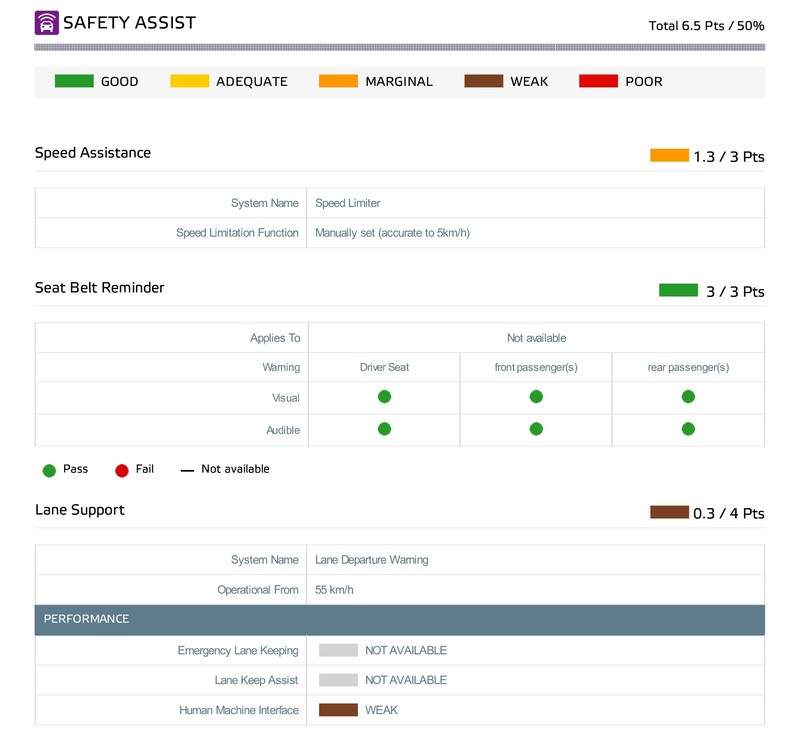The width and height of the screenshot is (800, 736).
Task: Expand the Seat Belt Reminder section heading
Action: pyautogui.click(x=100, y=288)
